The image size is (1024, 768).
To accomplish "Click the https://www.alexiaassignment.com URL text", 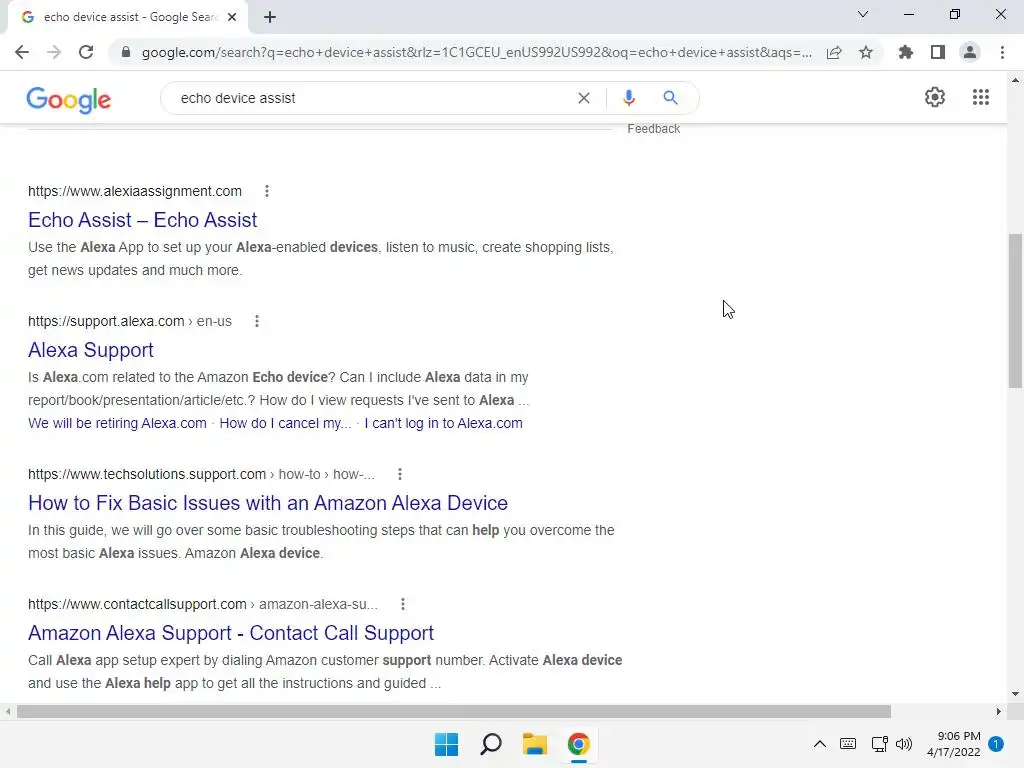I will pos(135,191).
